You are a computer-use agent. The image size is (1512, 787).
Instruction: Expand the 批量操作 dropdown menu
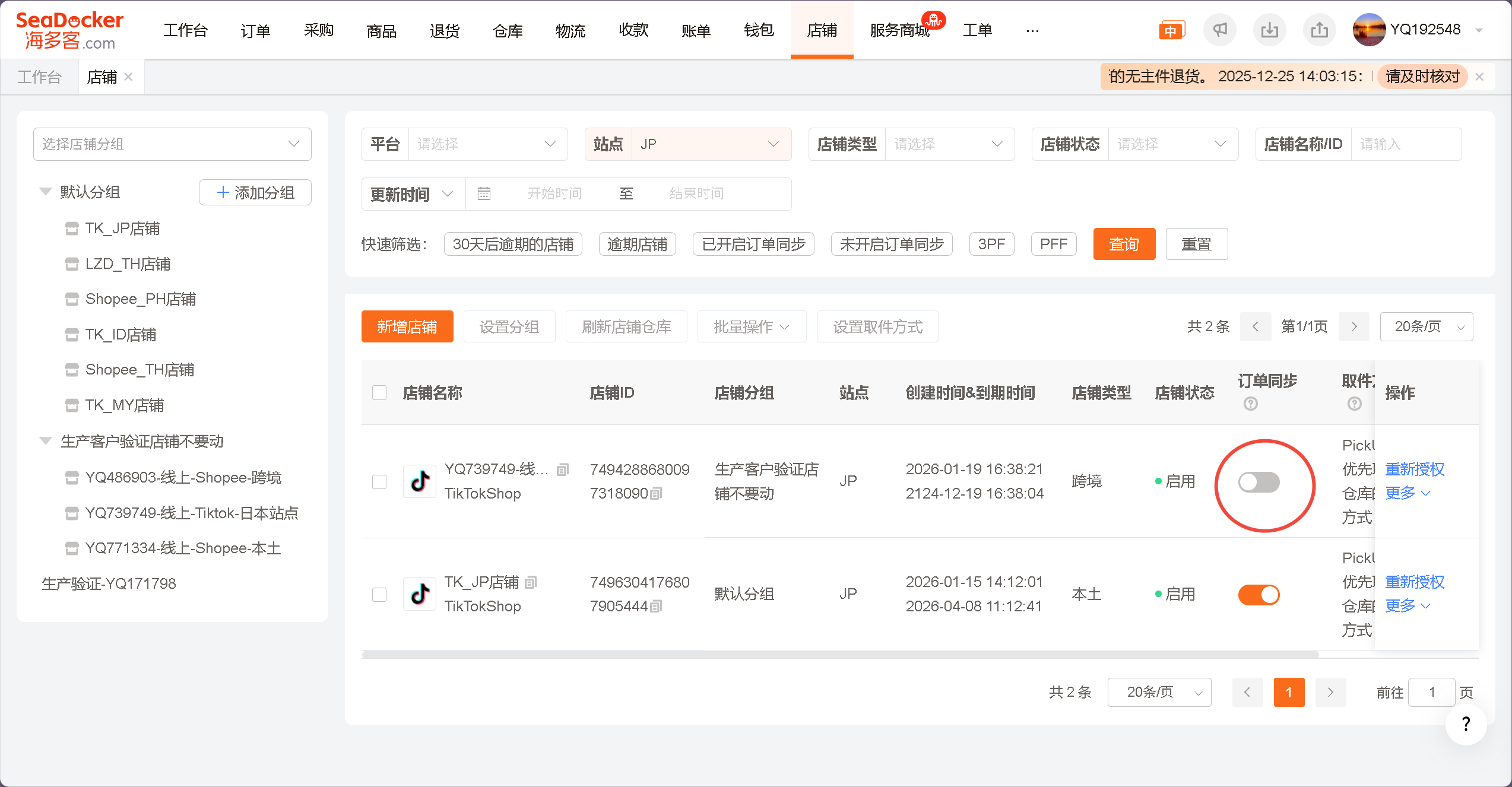[x=751, y=327]
